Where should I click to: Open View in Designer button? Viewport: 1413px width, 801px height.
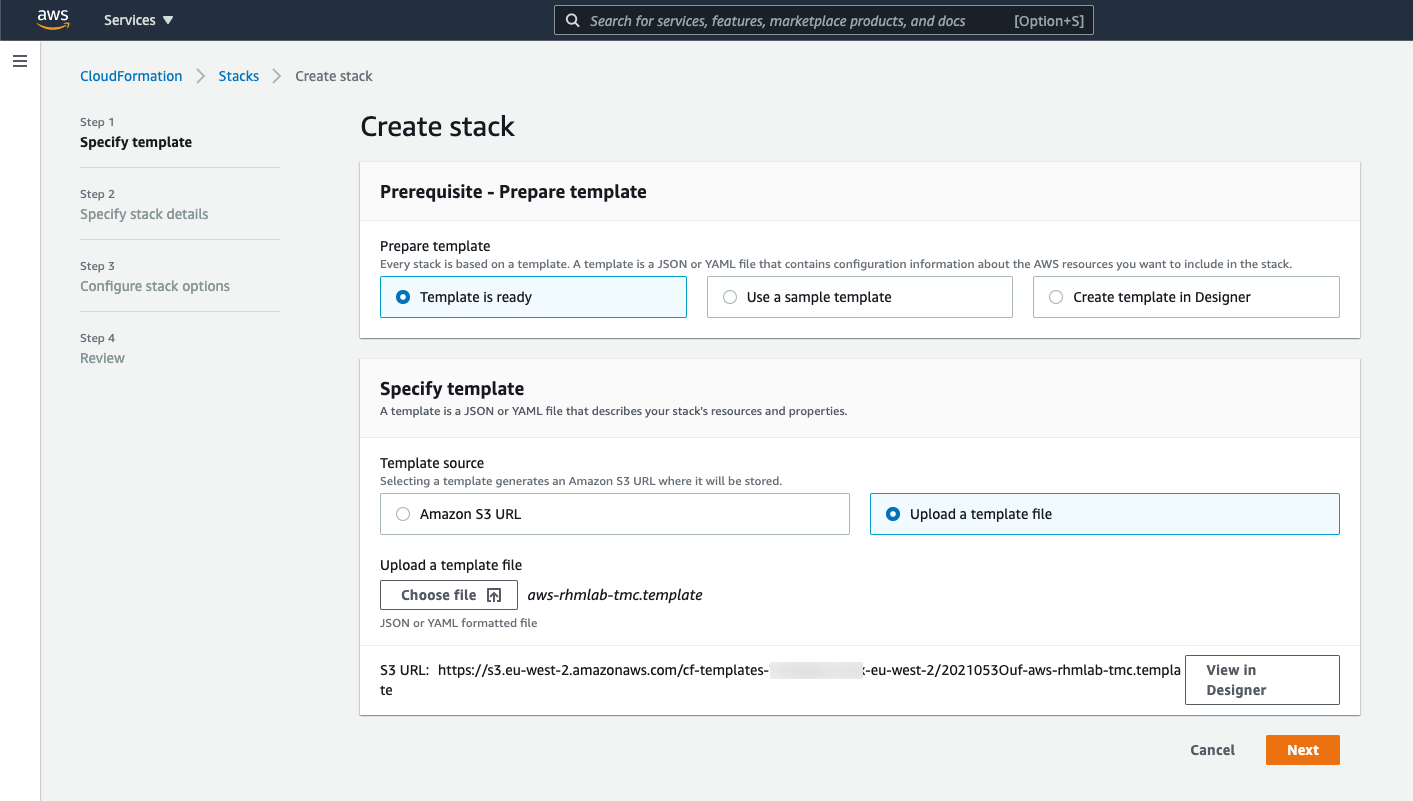point(1262,680)
